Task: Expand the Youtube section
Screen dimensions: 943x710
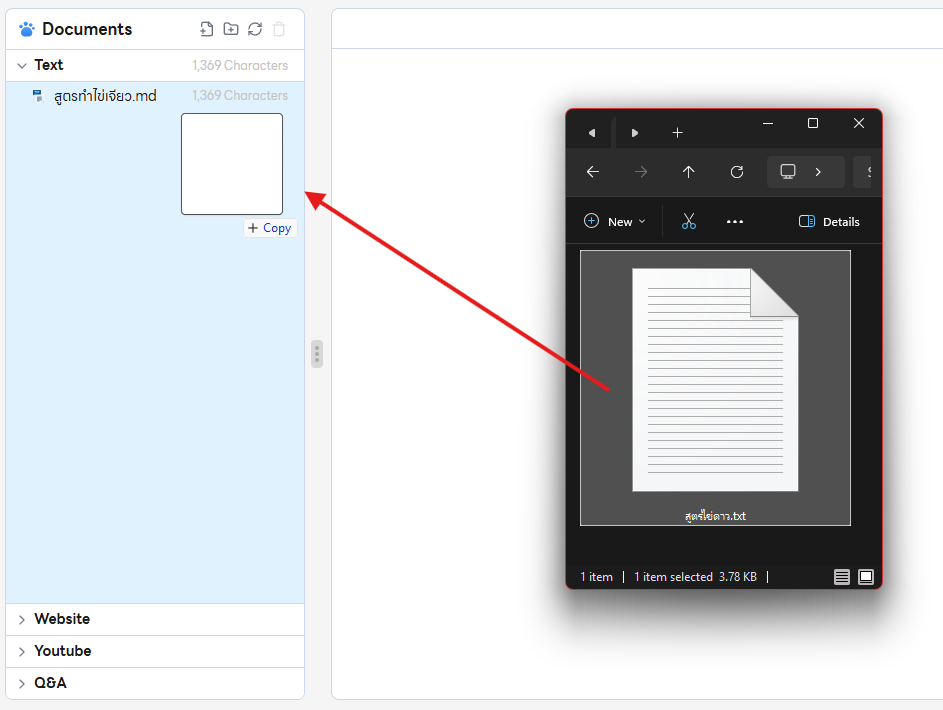Action: [22, 651]
